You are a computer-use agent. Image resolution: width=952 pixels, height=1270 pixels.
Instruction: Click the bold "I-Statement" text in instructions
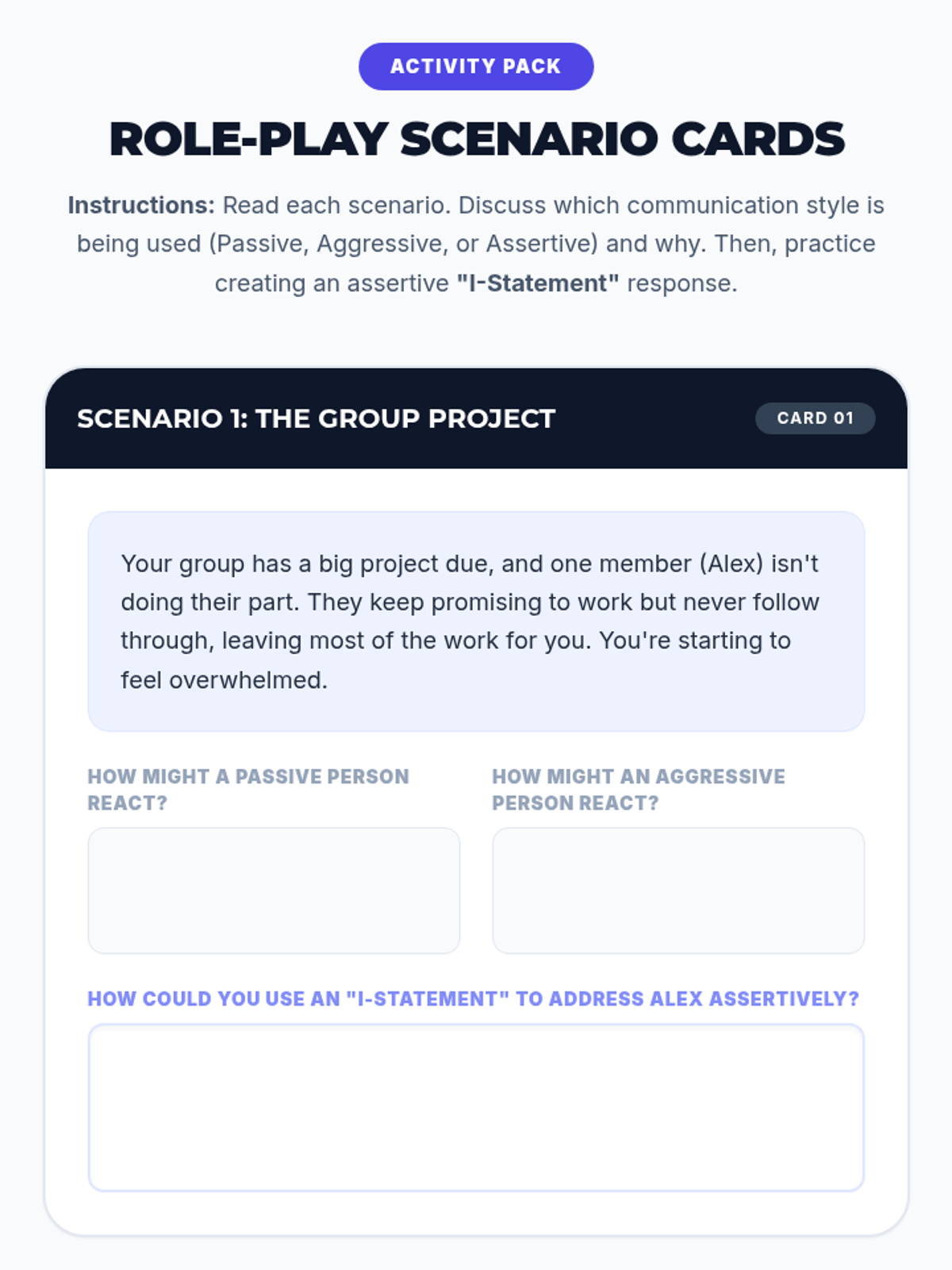pos(538,283)
